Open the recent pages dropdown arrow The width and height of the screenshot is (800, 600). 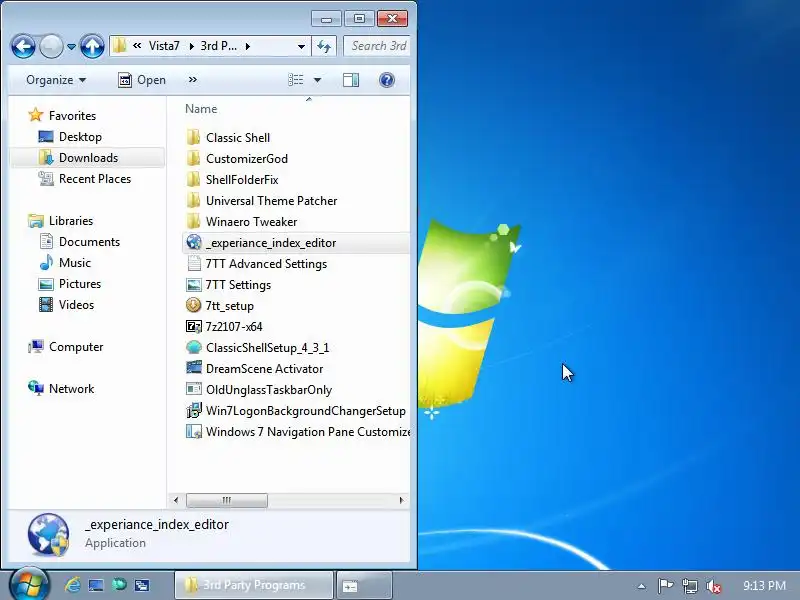pos(71,47)
